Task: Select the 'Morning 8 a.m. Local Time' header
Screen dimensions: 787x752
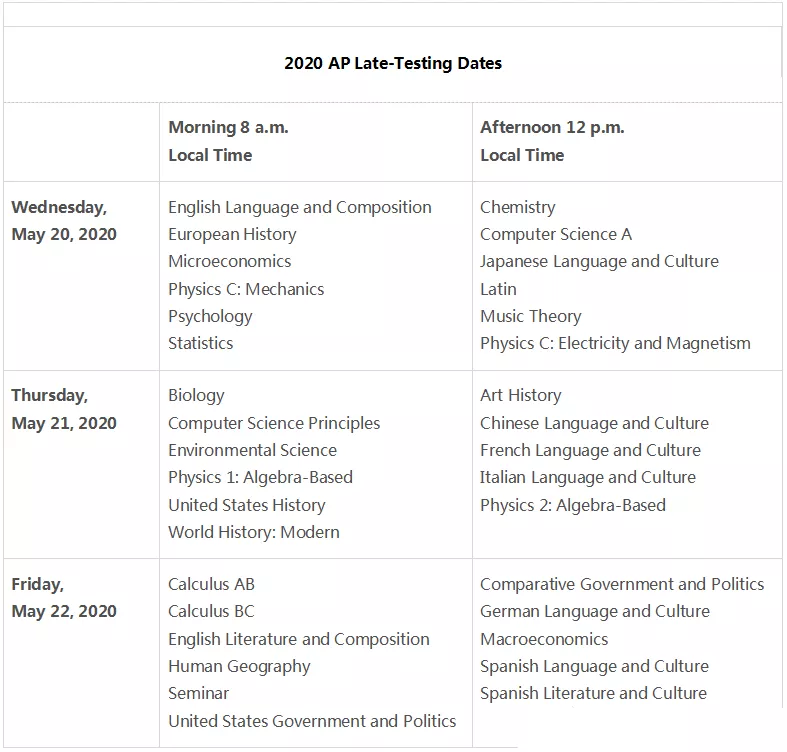Action: click(228, 141)
